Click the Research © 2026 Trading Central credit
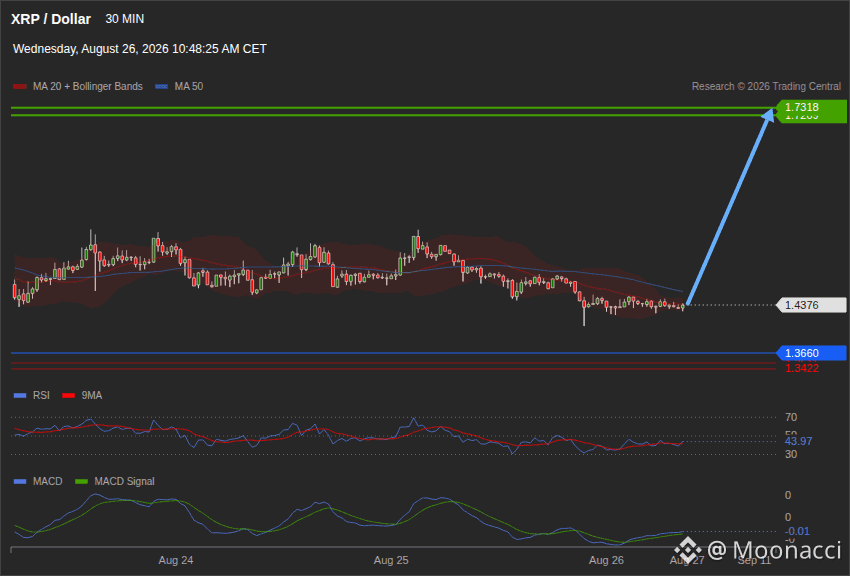This screenshot has height=576, width=850. pyautogui.click(x=766, y=87)
